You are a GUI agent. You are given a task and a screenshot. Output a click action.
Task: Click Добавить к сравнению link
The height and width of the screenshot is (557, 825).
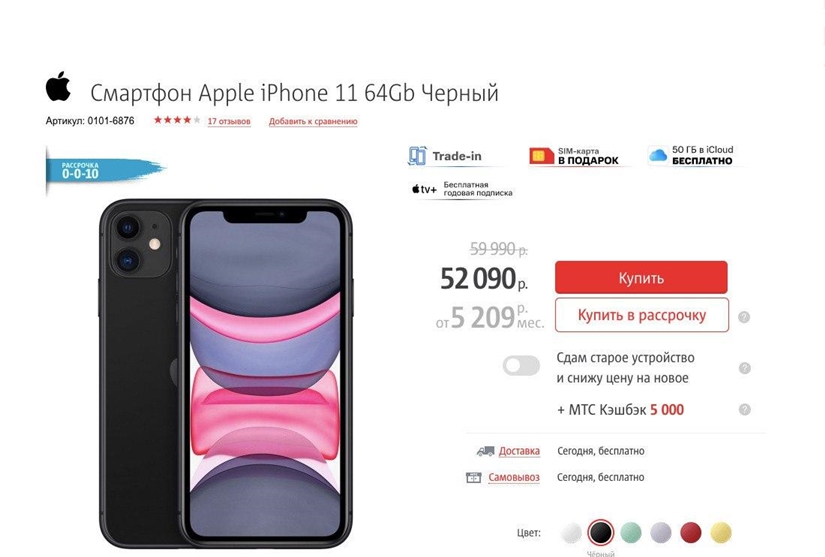click(x=313, y=121)
